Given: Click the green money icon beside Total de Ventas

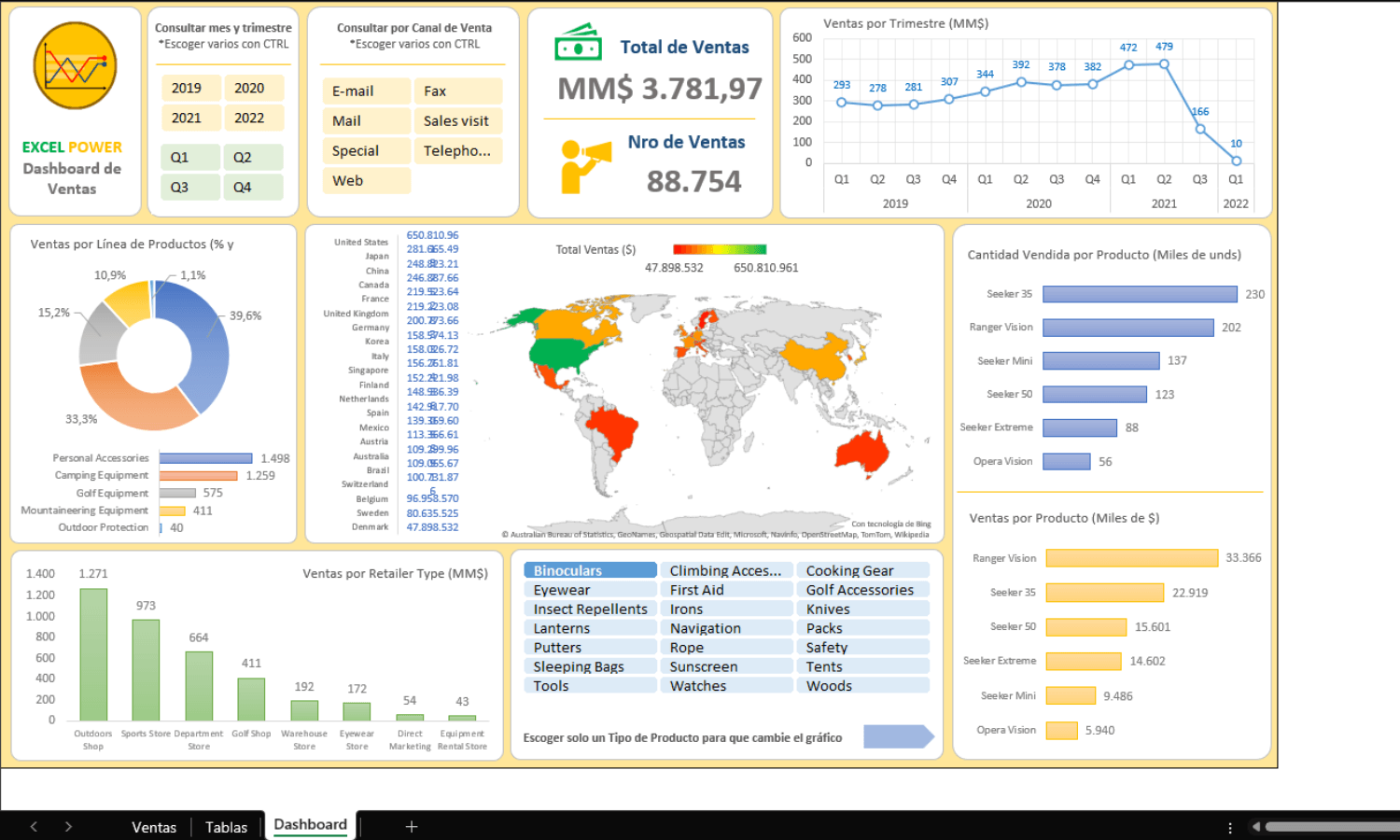Looking at the screenshot, I should click(x=578, y=43).
